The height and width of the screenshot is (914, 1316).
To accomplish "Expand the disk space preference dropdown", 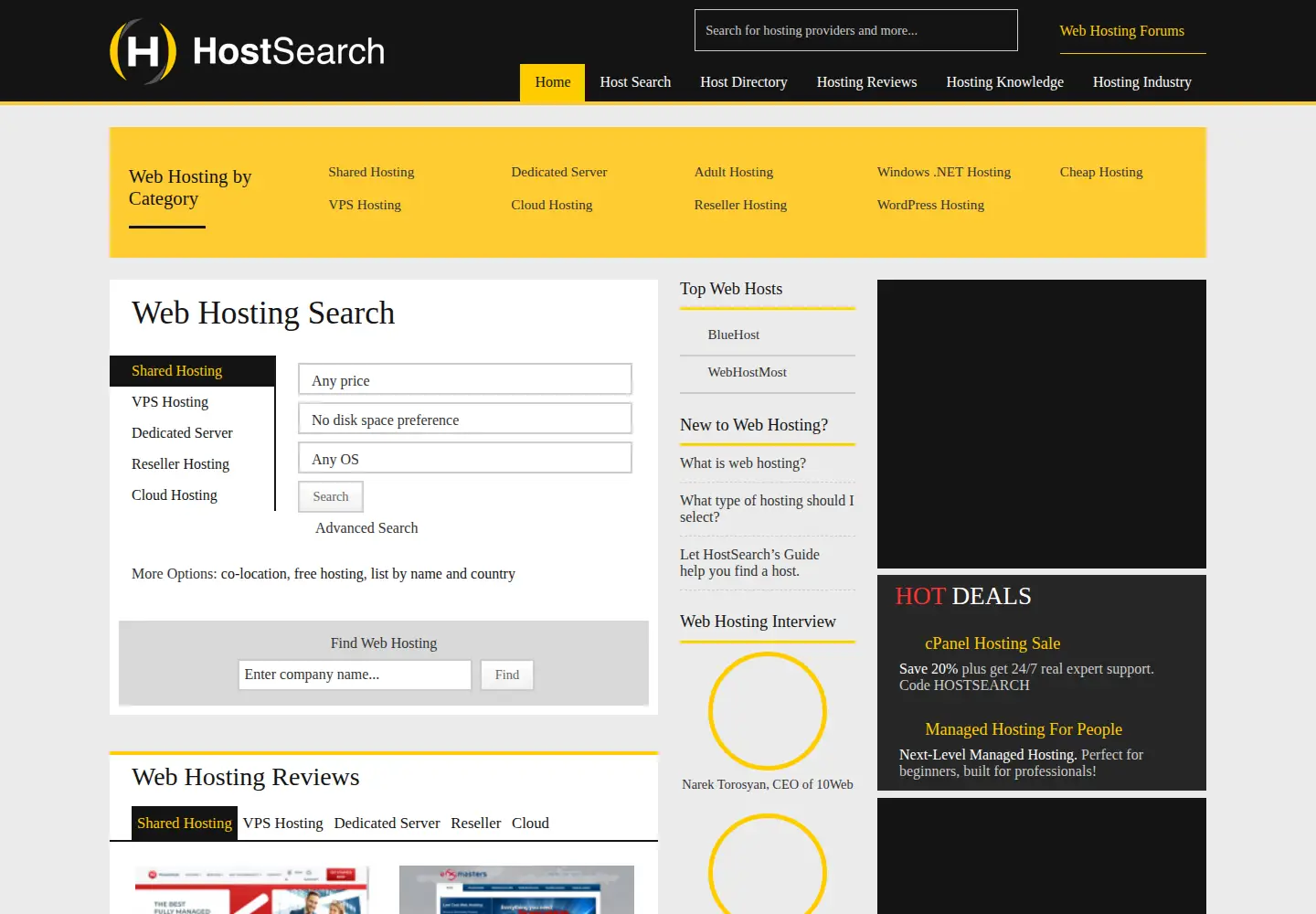I will [x=465, y=419].
